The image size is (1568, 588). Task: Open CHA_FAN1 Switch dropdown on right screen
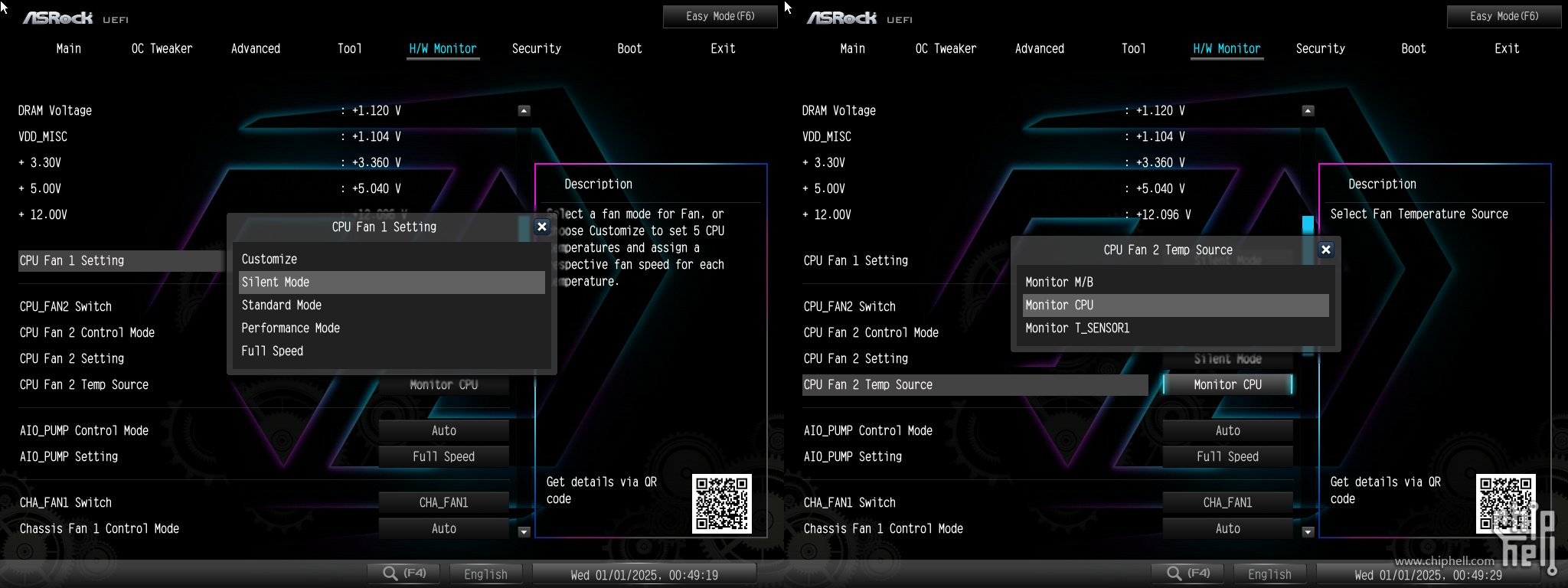1227,503
